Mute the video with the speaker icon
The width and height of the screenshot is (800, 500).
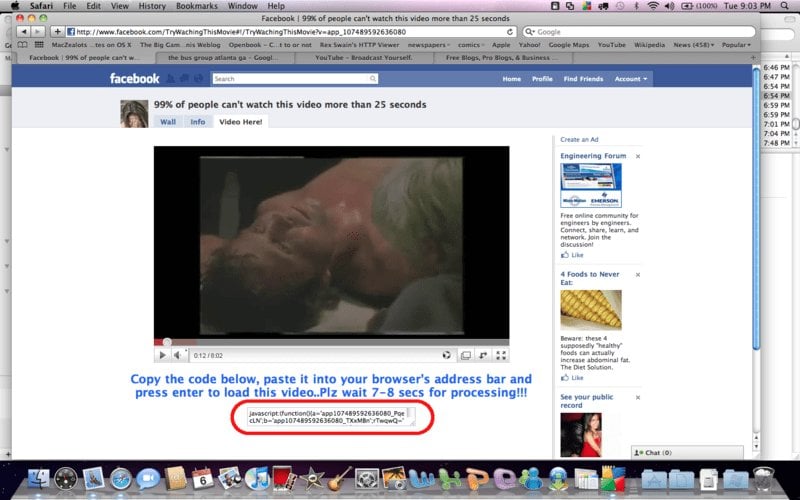177,355
